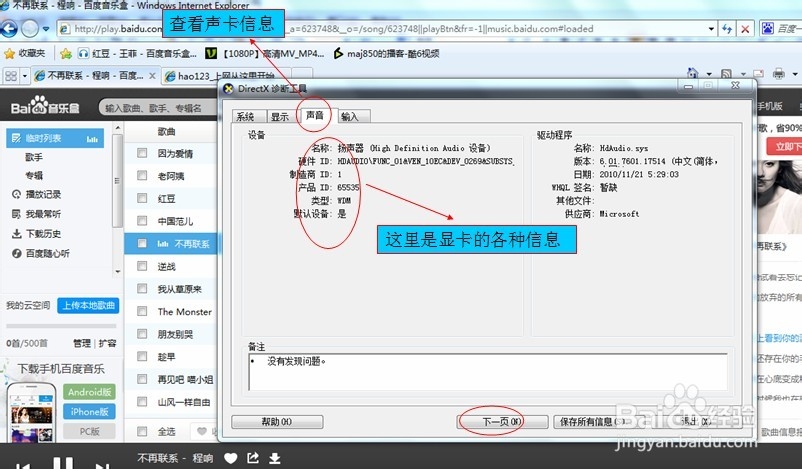
Task: Click the 上传本地歌曲 button
Action: coord(88,305)
